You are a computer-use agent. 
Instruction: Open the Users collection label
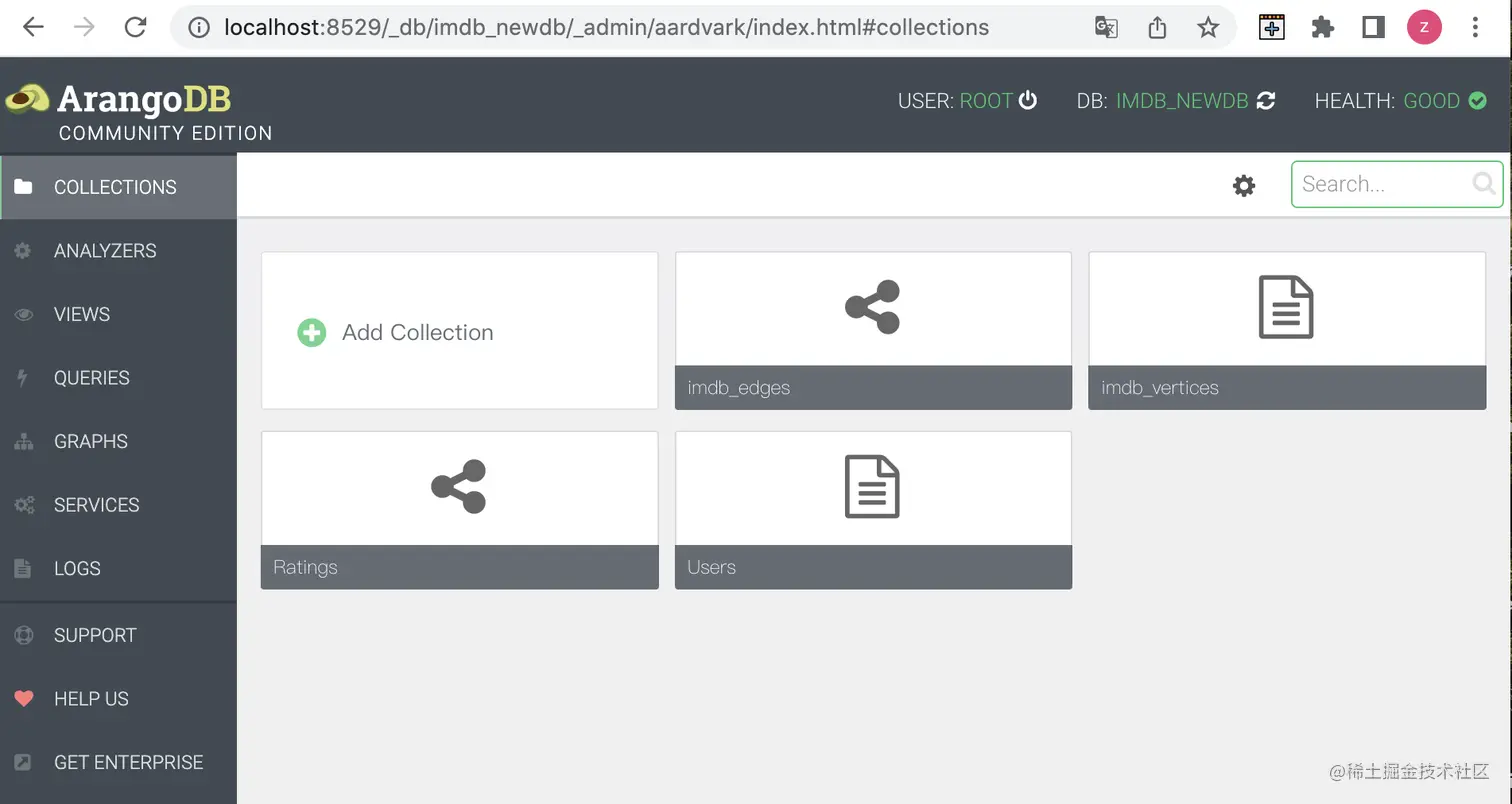tap(711, 567)
